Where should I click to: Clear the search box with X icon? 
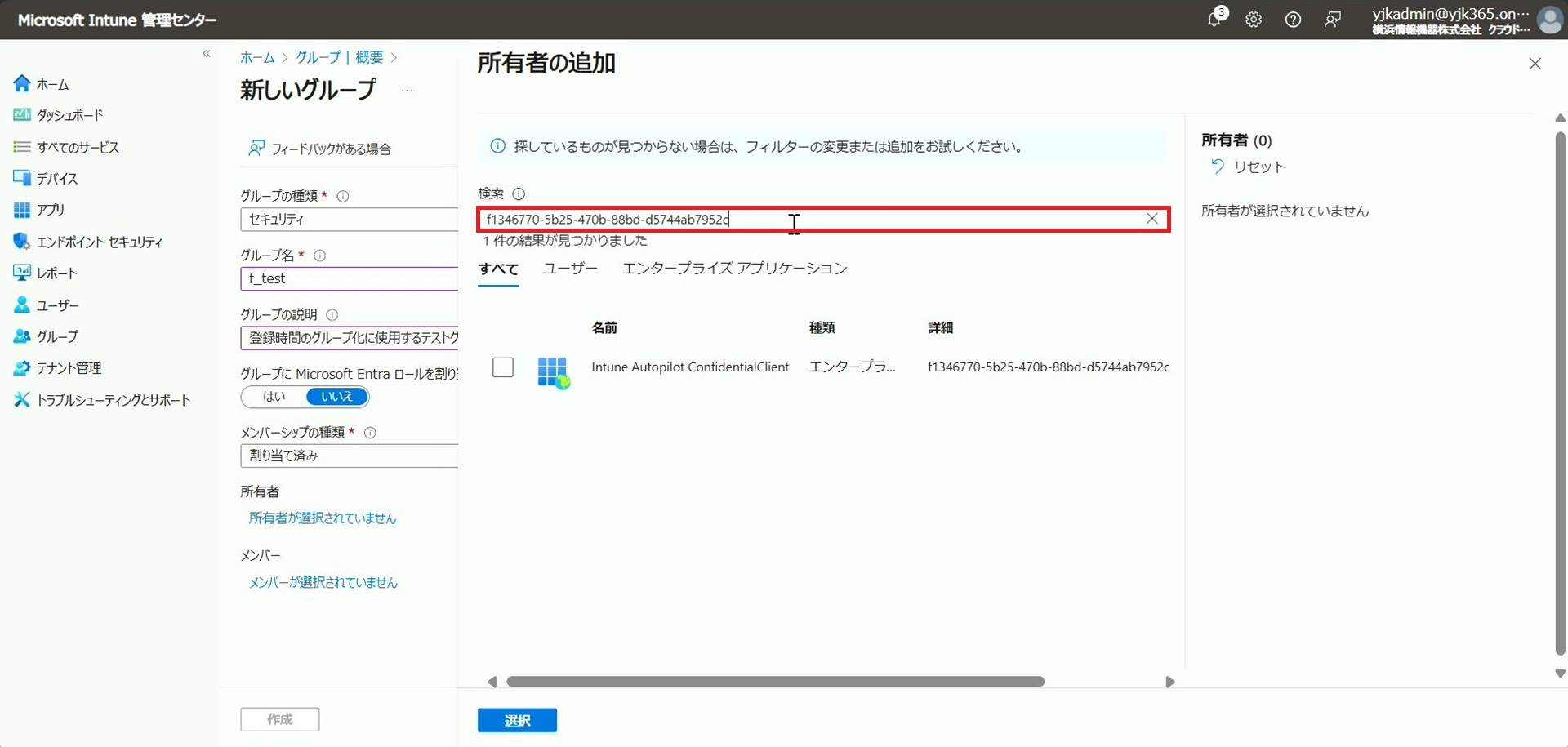[1152, 219]
